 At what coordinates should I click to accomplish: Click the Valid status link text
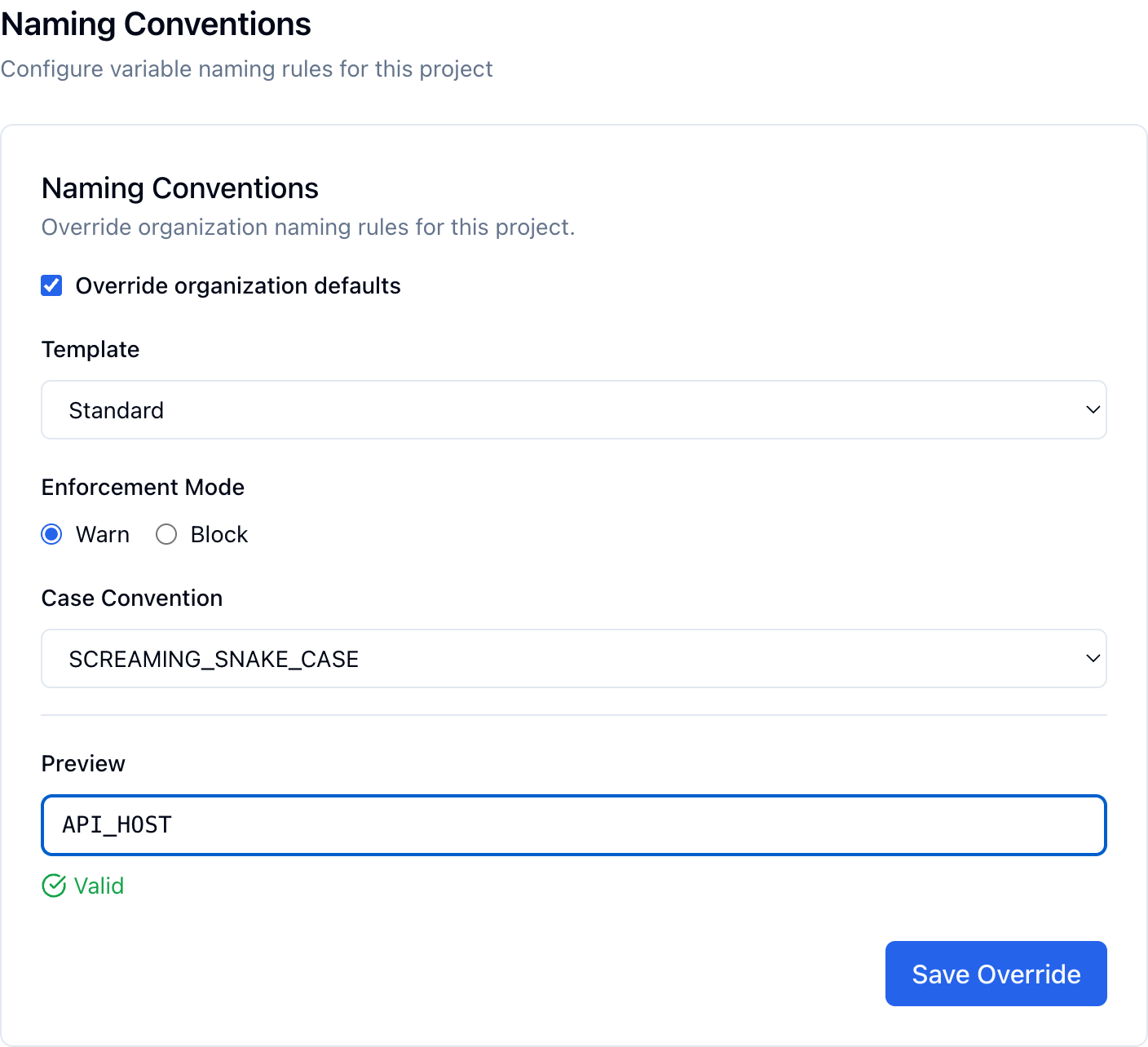pyautogui.click(x=98, y=886)
